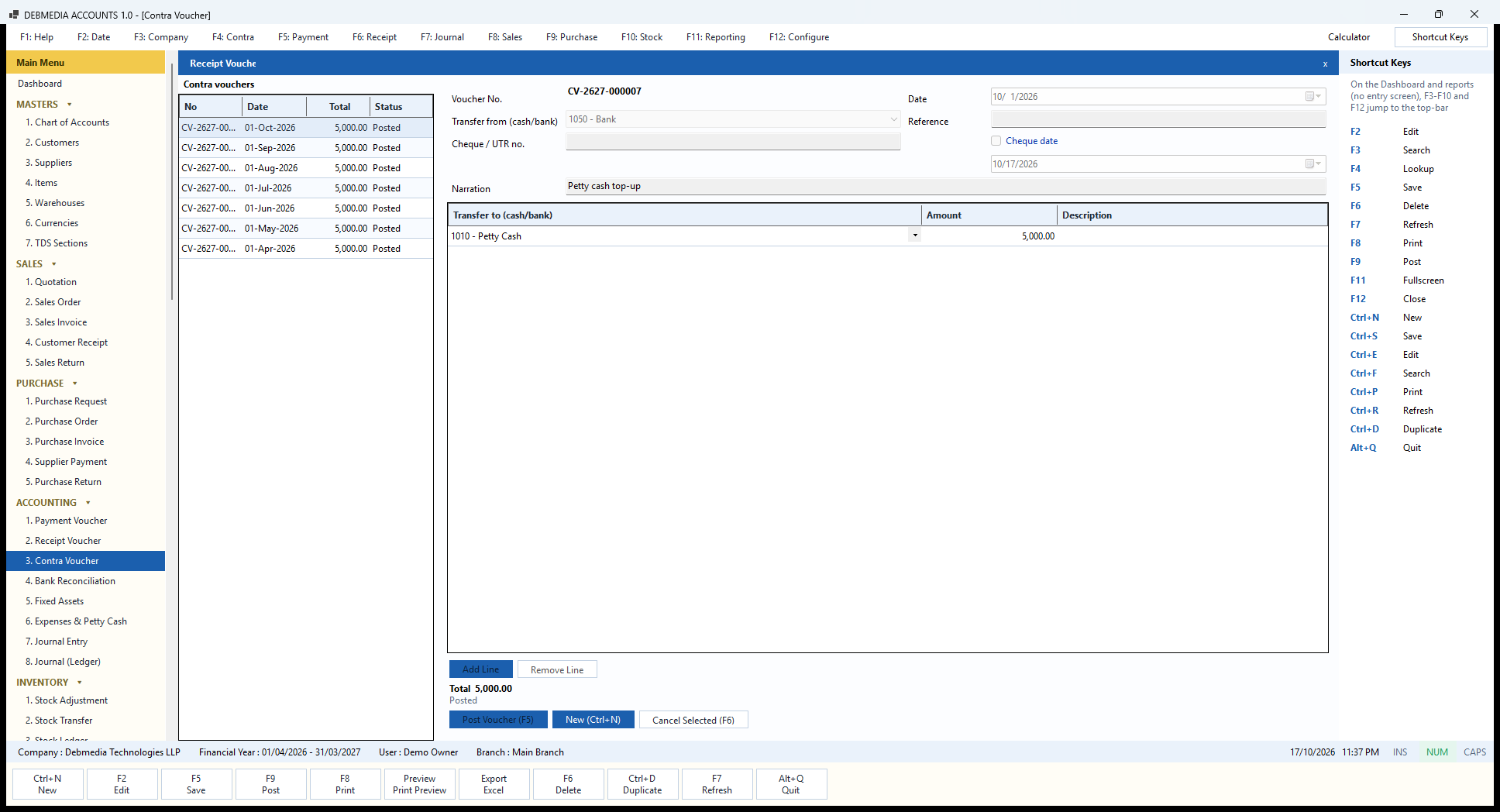Sort voucher list by Total column header
Image resolution: width=1500 pixels, height=812 pixels.
(x=339, y=107)
